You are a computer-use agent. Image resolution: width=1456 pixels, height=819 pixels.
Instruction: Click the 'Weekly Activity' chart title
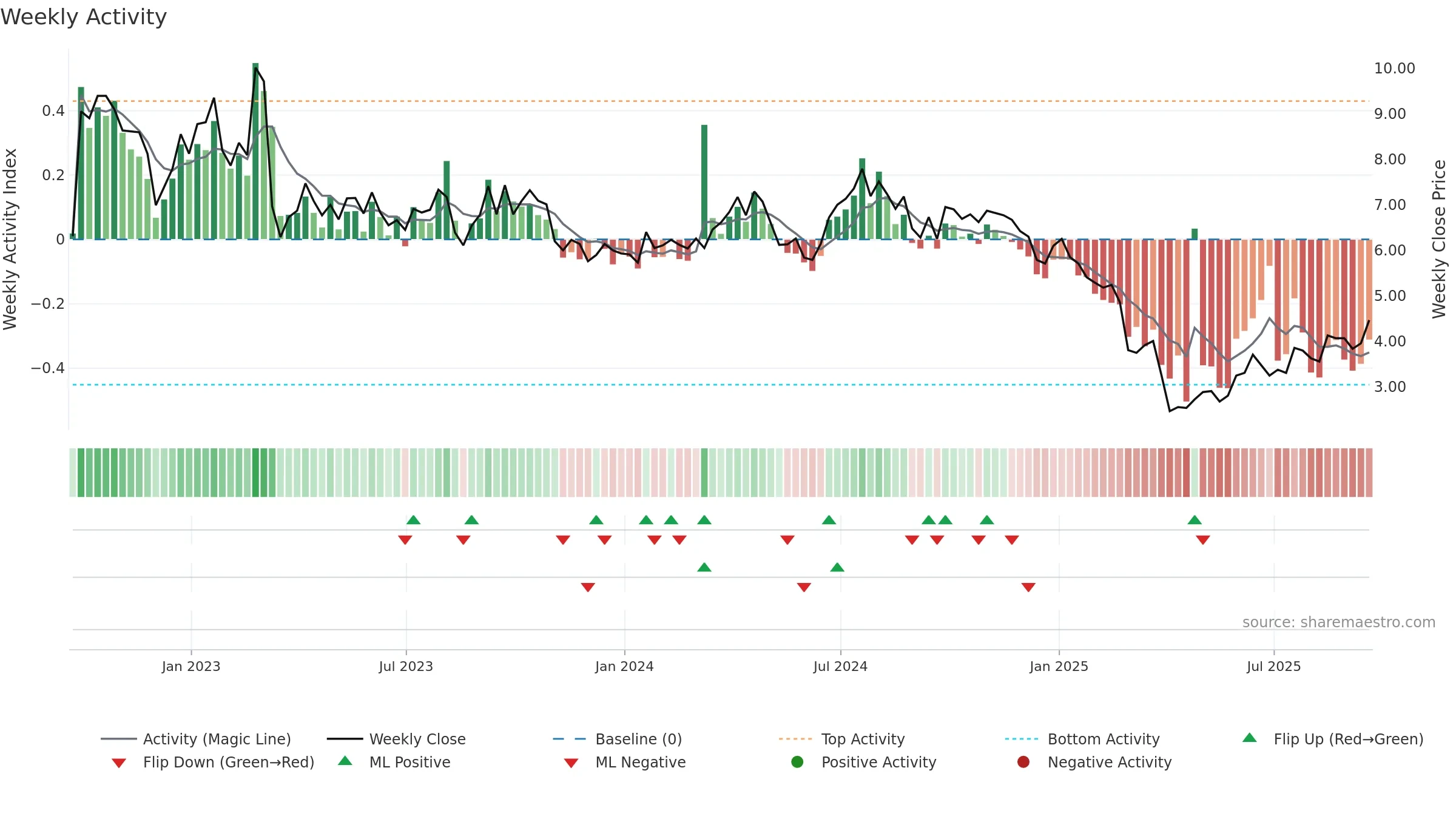tap(84, 17)
